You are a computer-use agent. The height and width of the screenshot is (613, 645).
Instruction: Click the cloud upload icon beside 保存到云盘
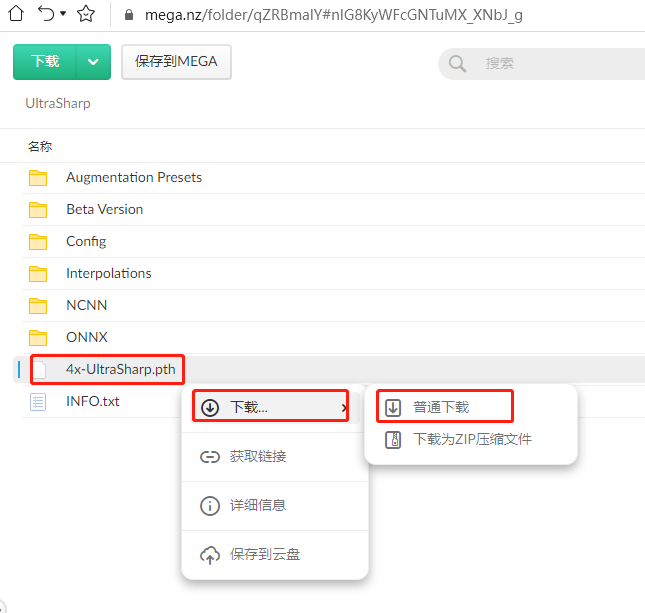pyautogui.click(x=210, y=555)
